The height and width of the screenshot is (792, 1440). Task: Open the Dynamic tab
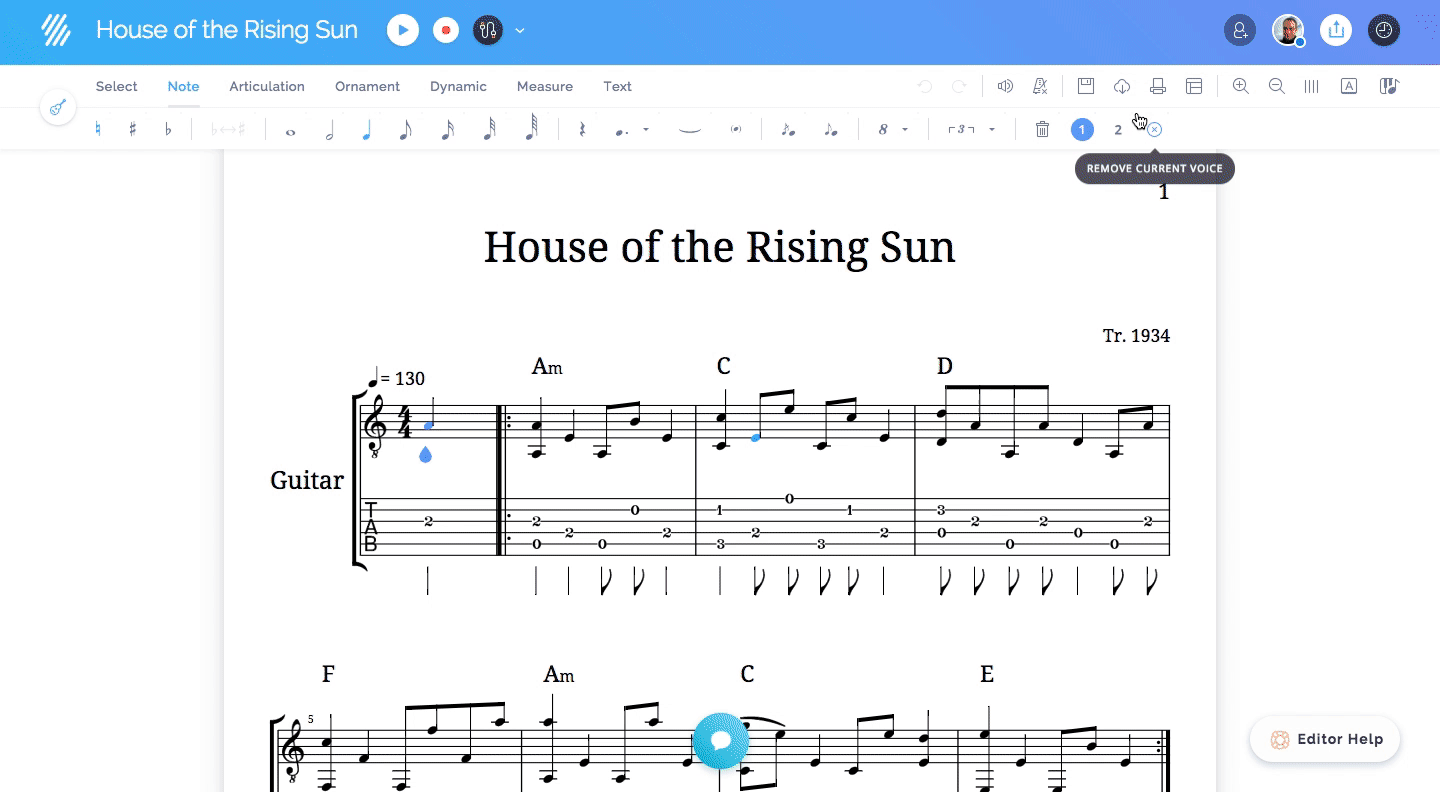458,86
